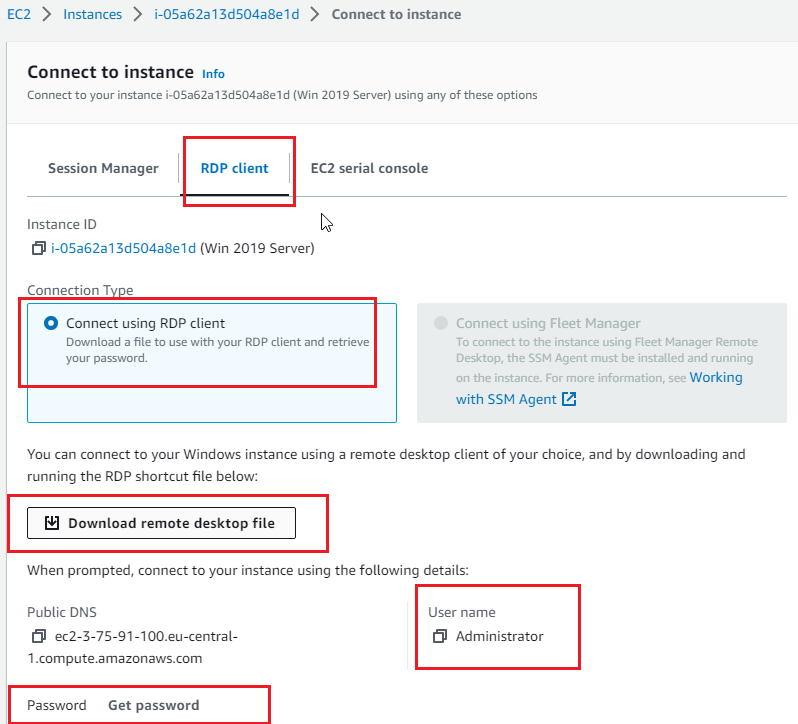Open Instances breadcrumb link
This screenshot has width=798, height=724.
tap(93, 14)
